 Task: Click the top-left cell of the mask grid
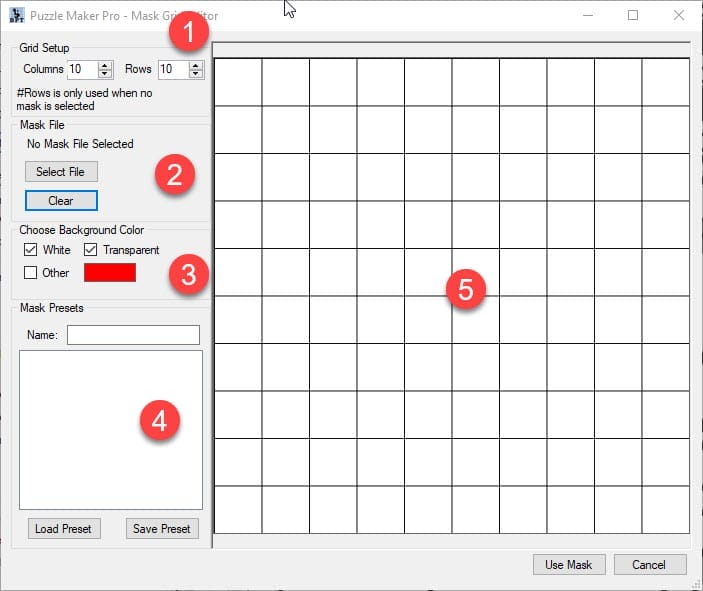point(238,82)
